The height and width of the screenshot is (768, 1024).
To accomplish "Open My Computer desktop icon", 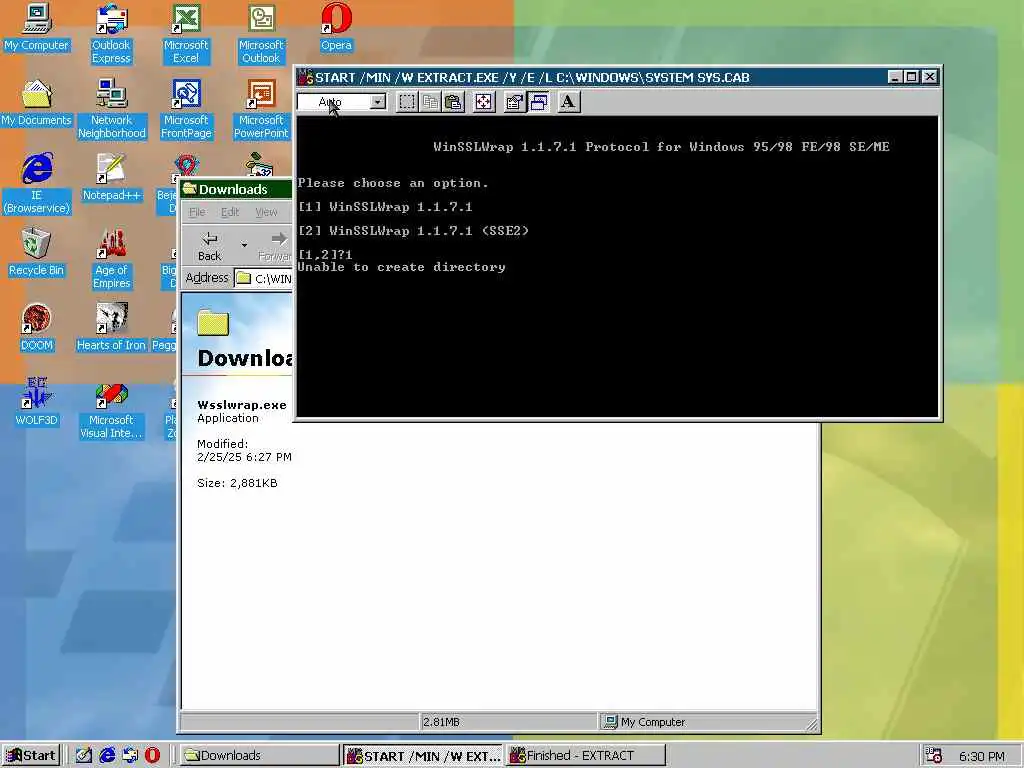I will pos(36,27).
